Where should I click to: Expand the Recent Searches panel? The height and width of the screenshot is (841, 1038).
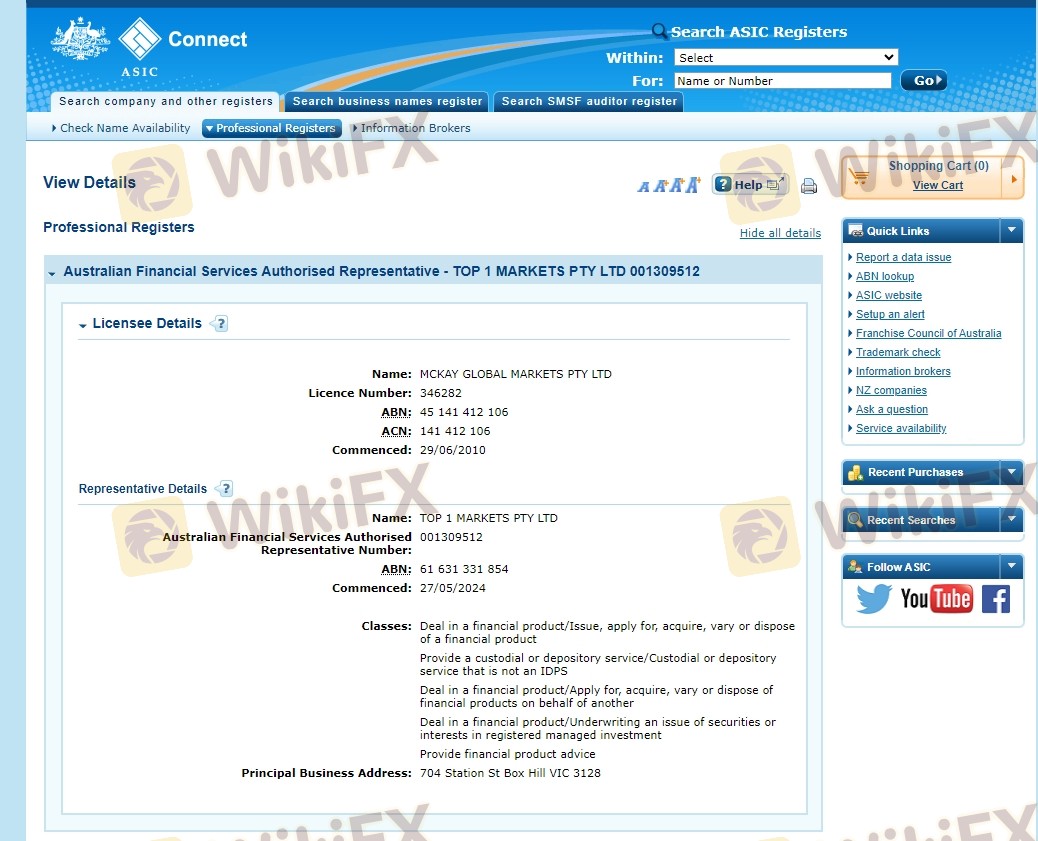coord(1011,520)
